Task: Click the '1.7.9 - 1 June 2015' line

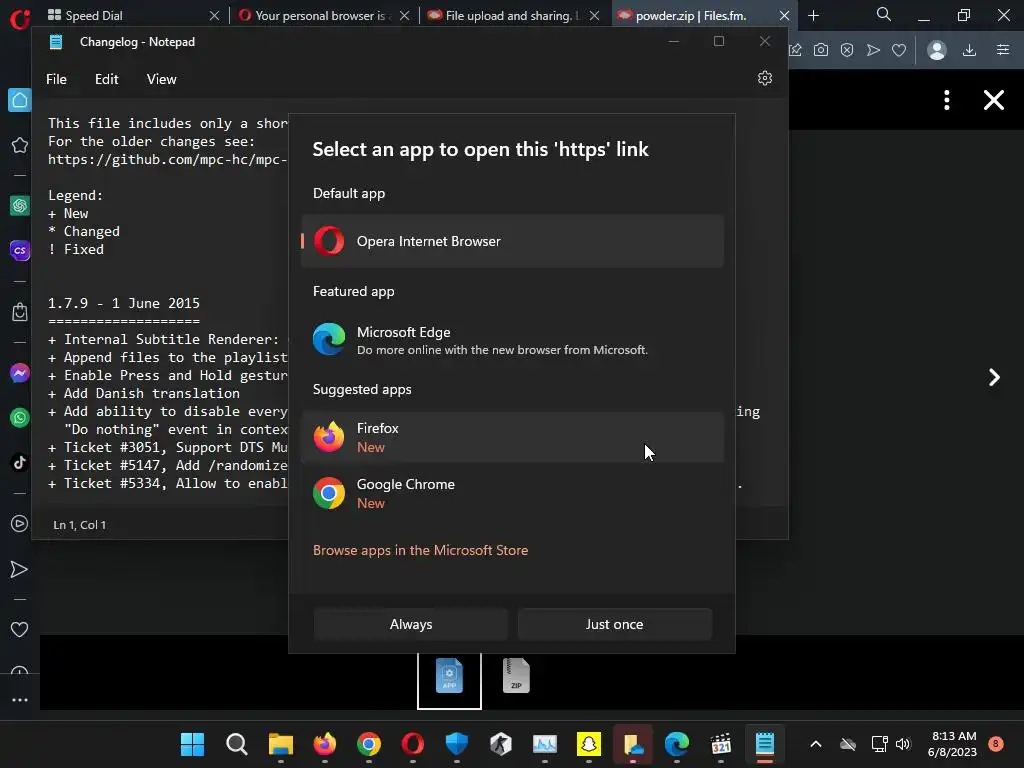Action: click(x=124, y=303)
